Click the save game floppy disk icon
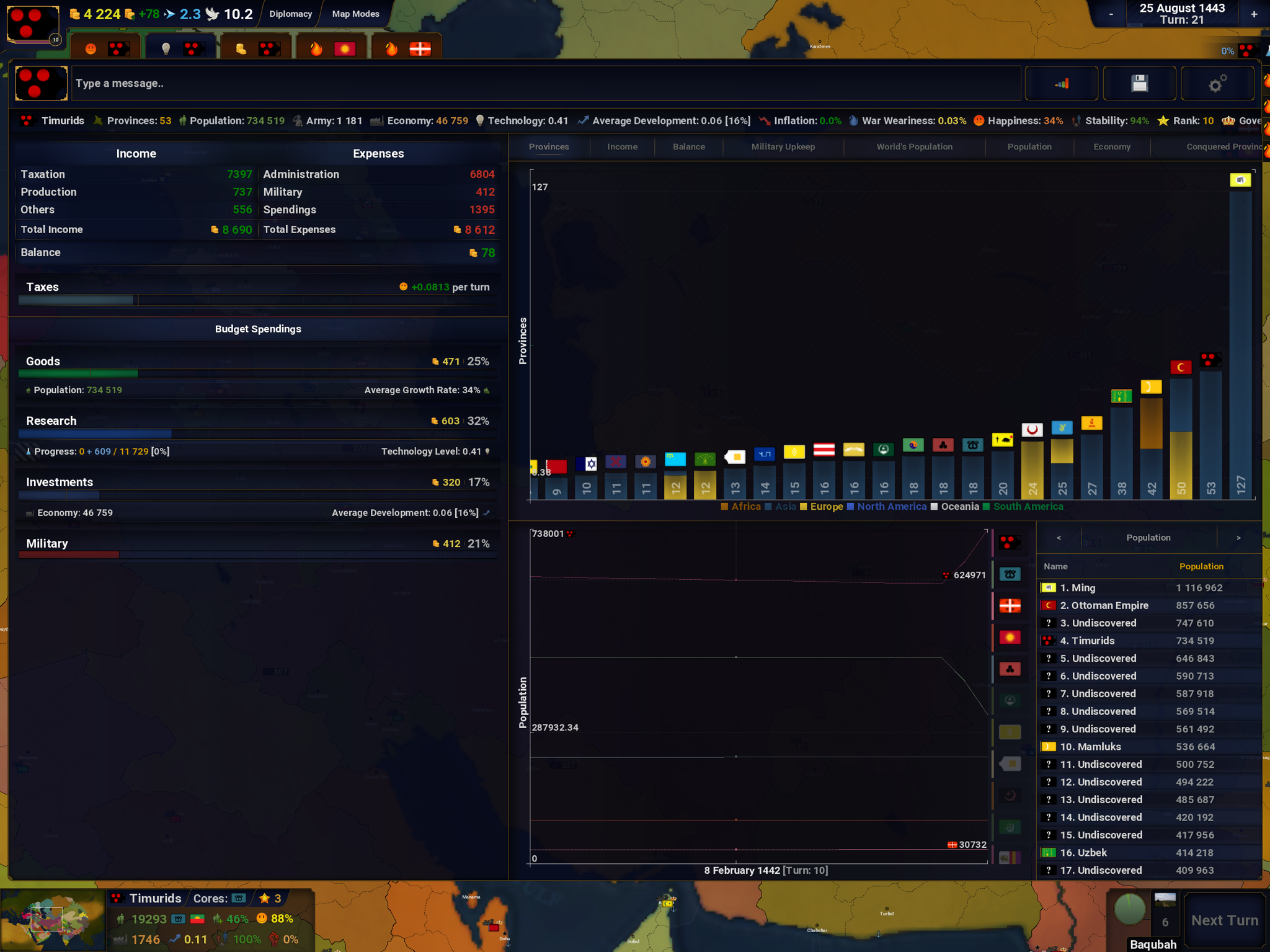1270x952 pixels. point(1139,83)
